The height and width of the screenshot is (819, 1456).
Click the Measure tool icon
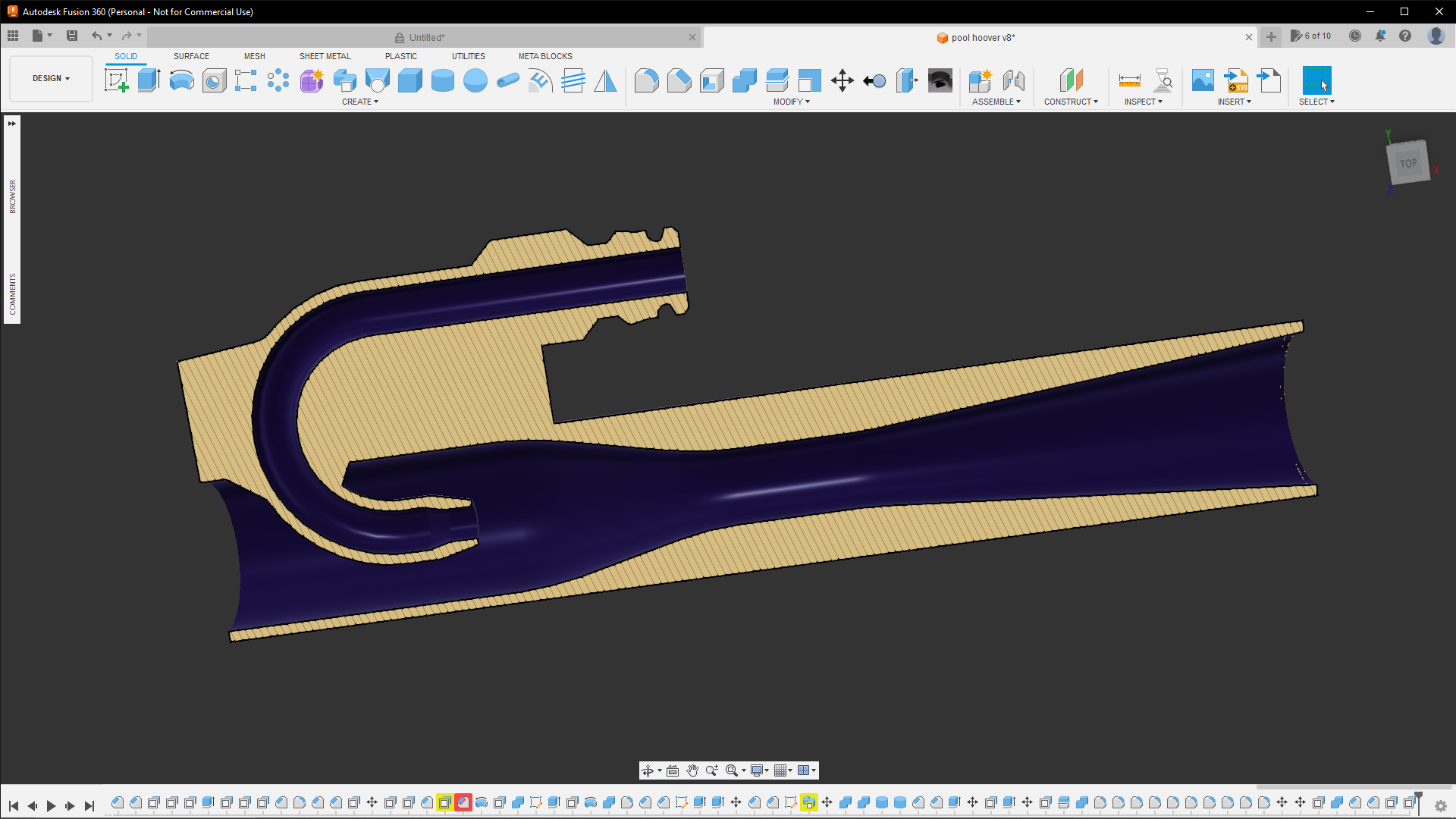pos(1129,80)
